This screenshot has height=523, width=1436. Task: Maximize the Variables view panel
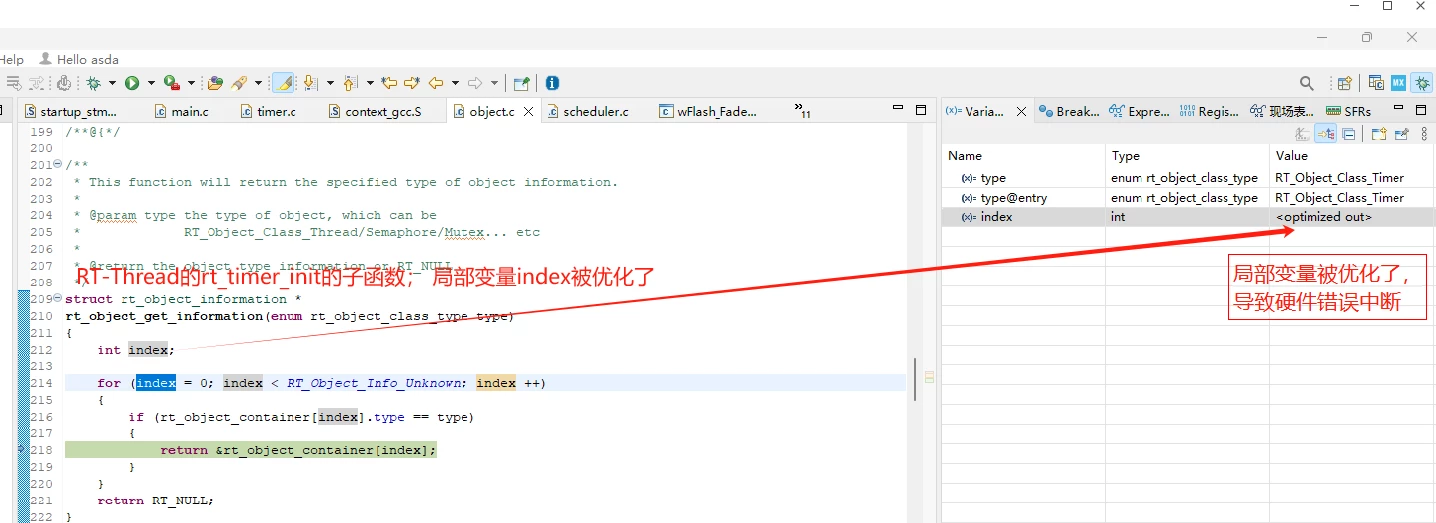[x=1421, y=110]
